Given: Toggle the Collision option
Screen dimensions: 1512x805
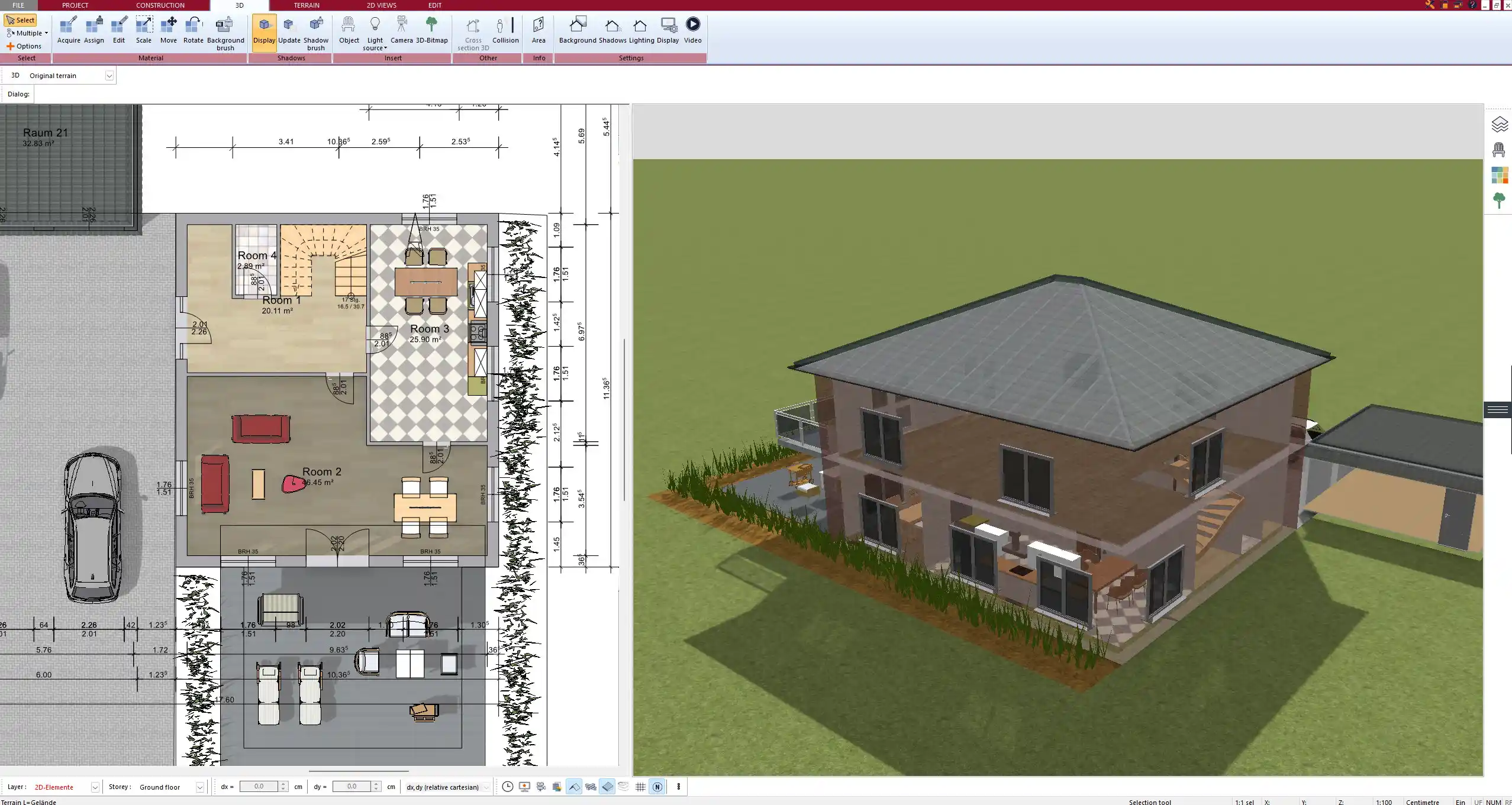Looking at the screenshot, I should (505, 31).
